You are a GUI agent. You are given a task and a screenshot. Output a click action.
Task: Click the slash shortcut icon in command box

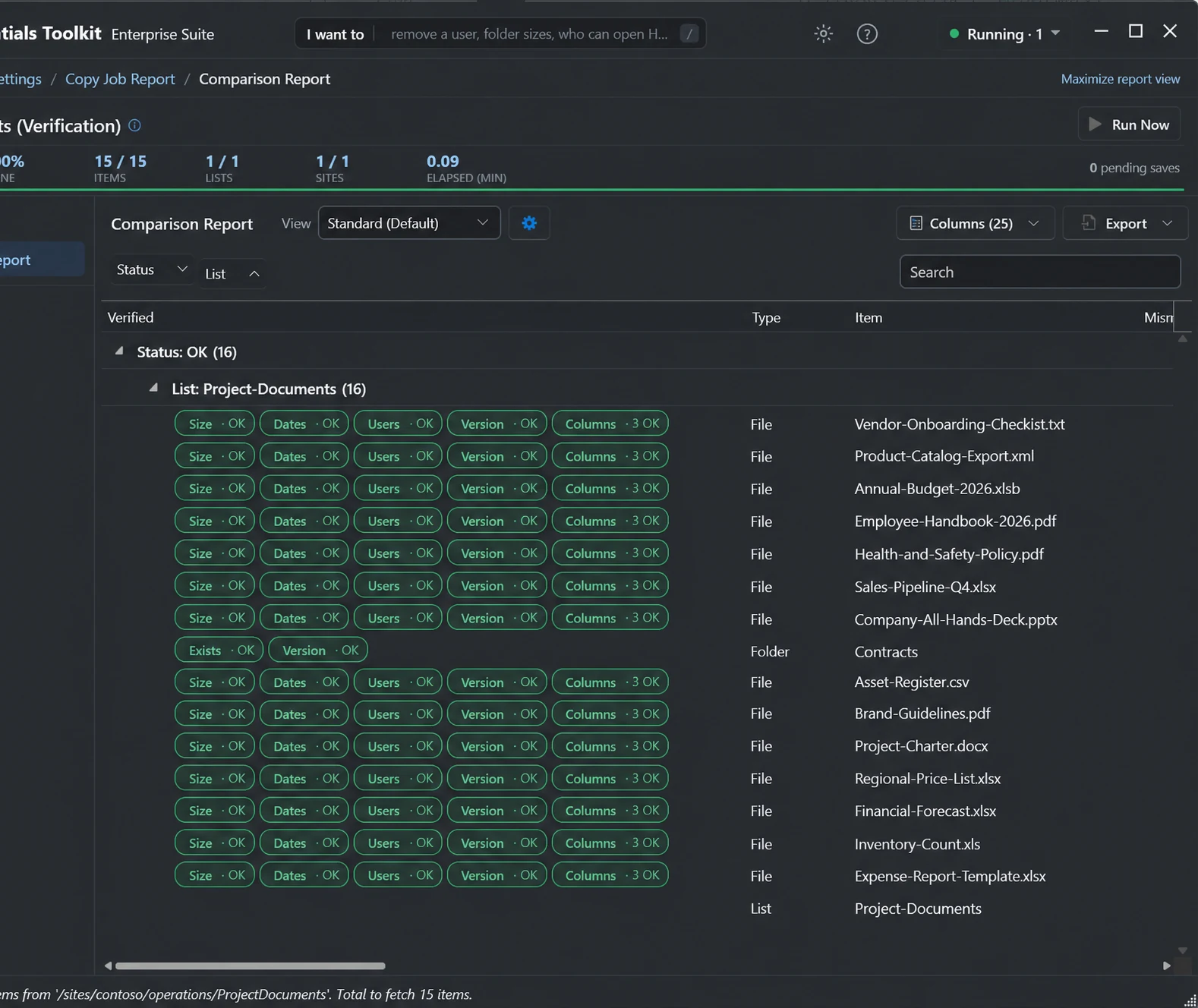(689, 34)
